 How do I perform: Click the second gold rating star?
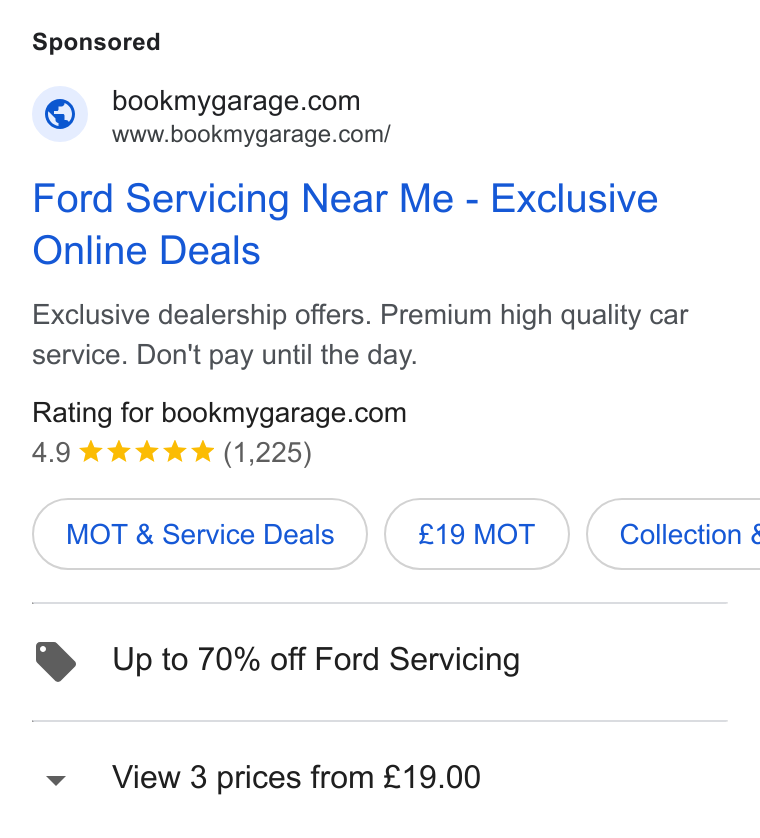[119, 452]
